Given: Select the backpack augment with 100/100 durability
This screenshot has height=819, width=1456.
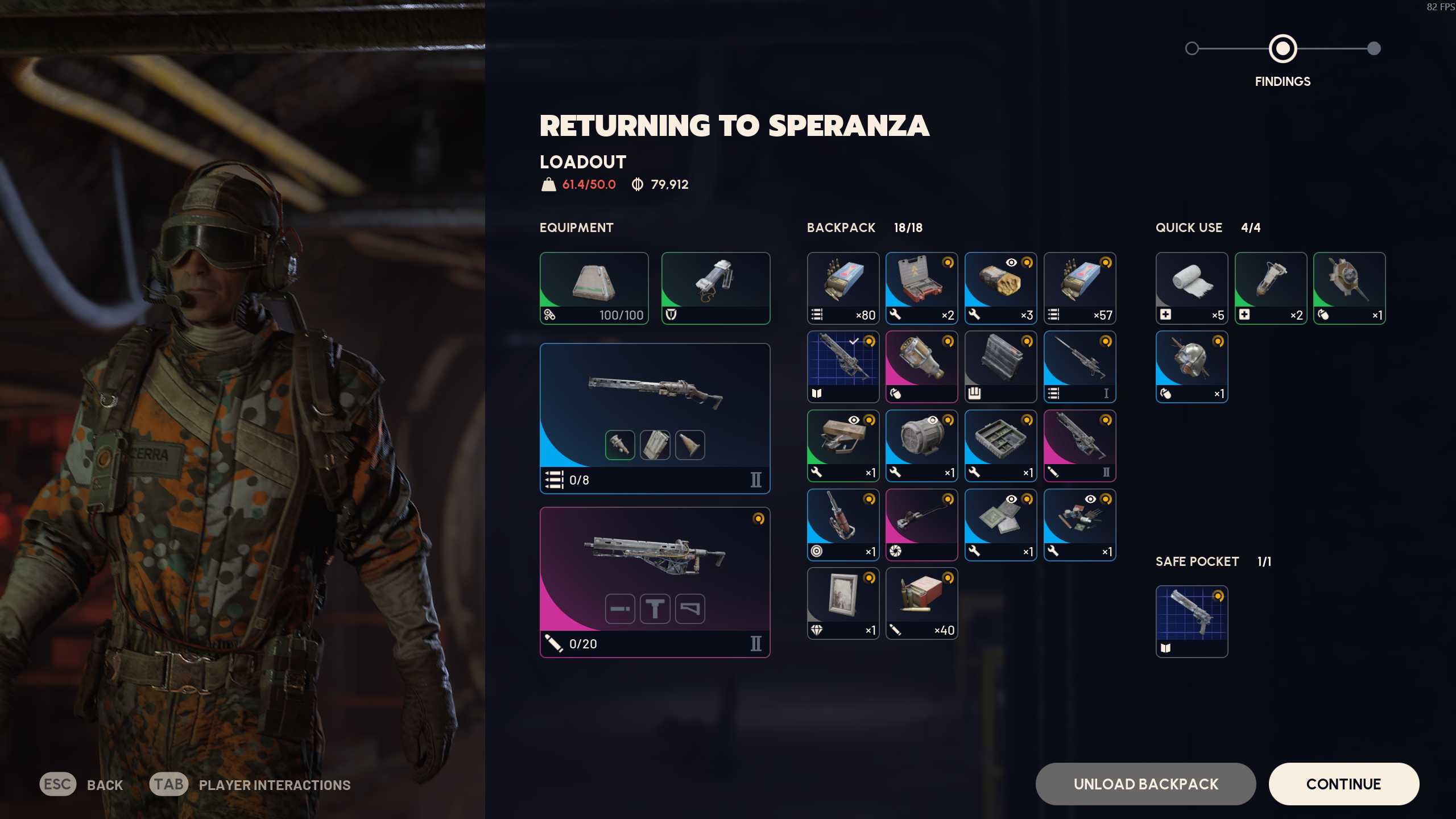Looking at the screenshot, I should [594, 288].
